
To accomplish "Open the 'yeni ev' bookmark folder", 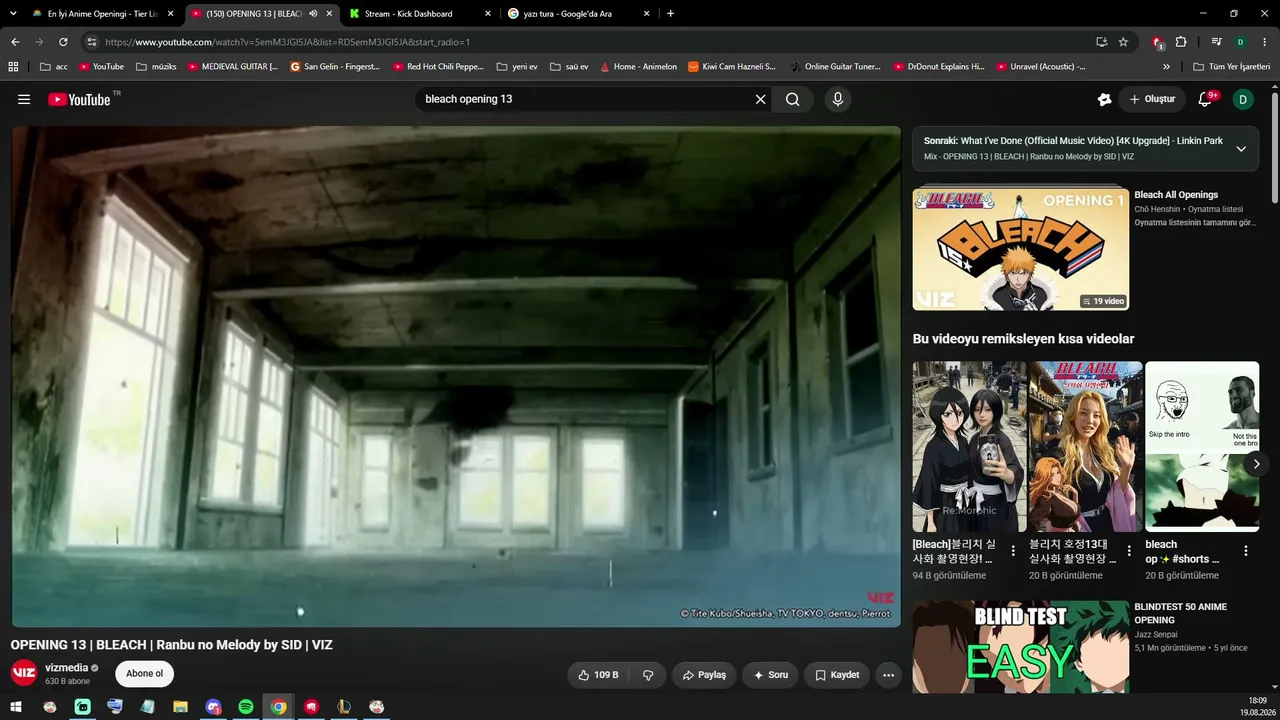I will (517, 67).
